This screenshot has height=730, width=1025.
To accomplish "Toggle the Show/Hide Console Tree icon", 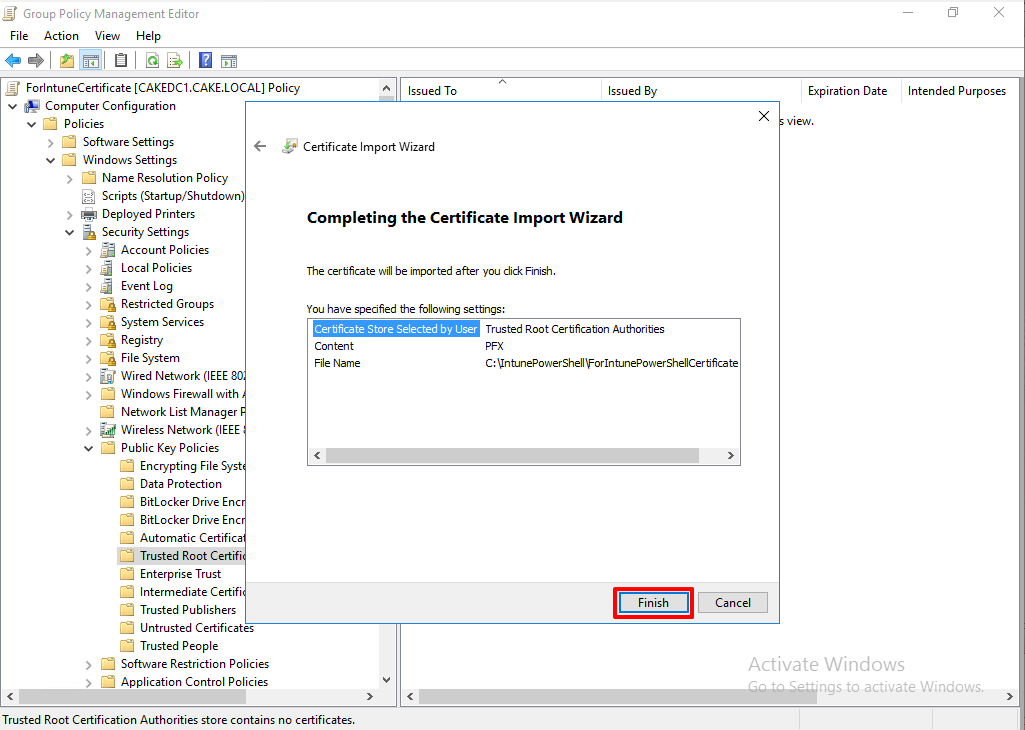I will (x=90, y=61).
